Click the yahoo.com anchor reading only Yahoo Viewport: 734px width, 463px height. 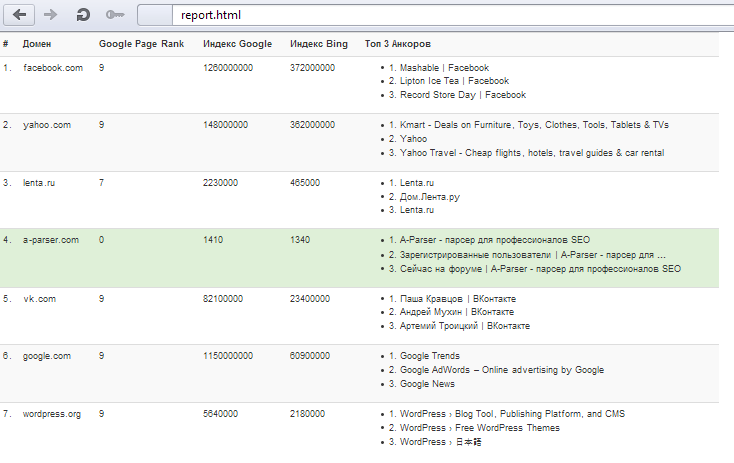pos(413,139)
